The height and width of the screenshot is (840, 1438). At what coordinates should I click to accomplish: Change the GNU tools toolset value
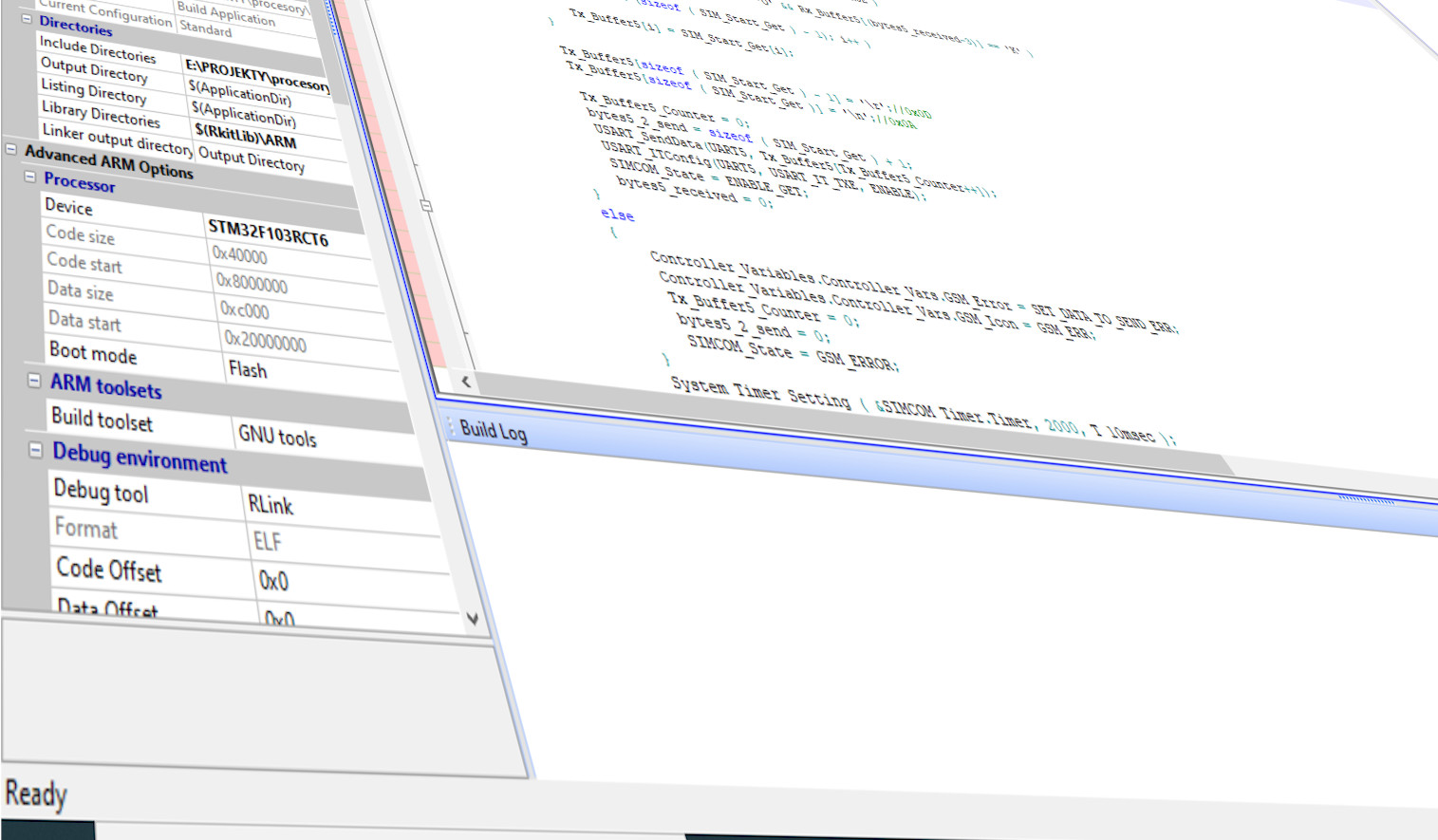click(x=277, y=436)
